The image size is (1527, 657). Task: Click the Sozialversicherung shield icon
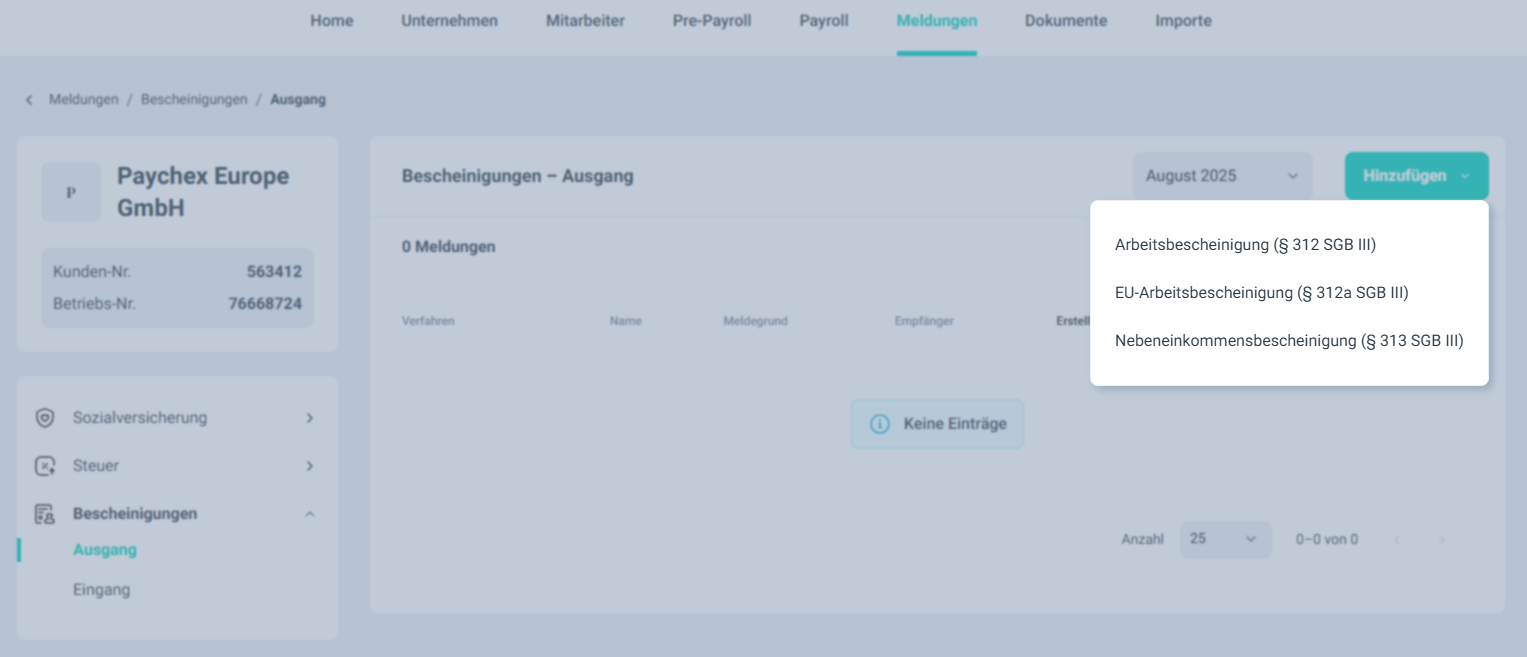[45, 418]
